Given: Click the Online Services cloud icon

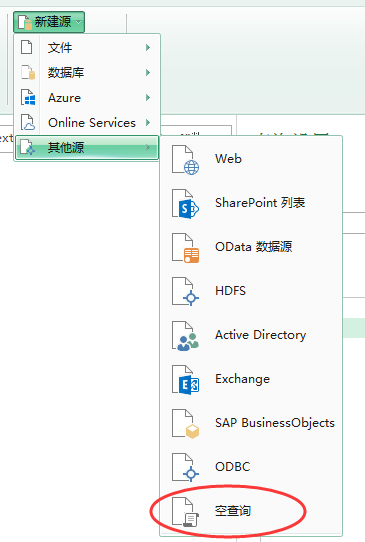Looking at the screenshot, I should pos(28,122).
